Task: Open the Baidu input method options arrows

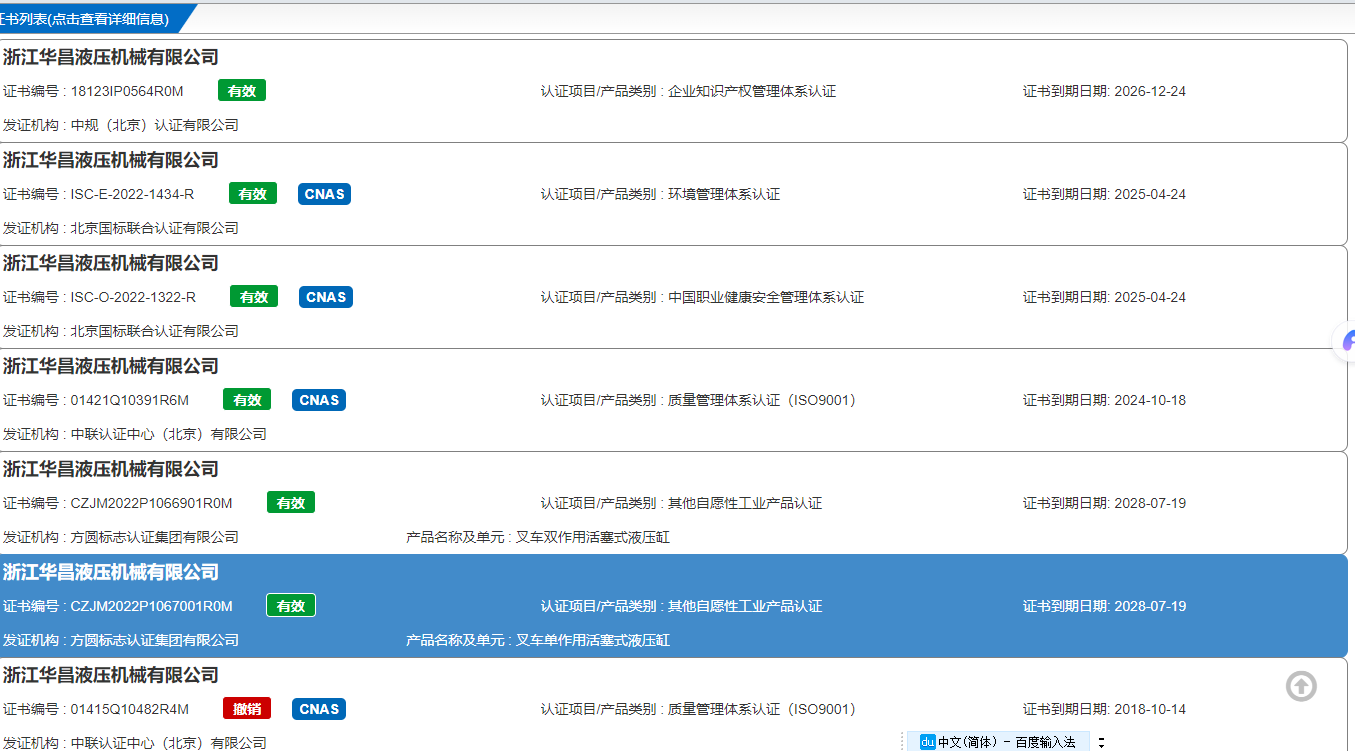Action: click(1101, 742)
